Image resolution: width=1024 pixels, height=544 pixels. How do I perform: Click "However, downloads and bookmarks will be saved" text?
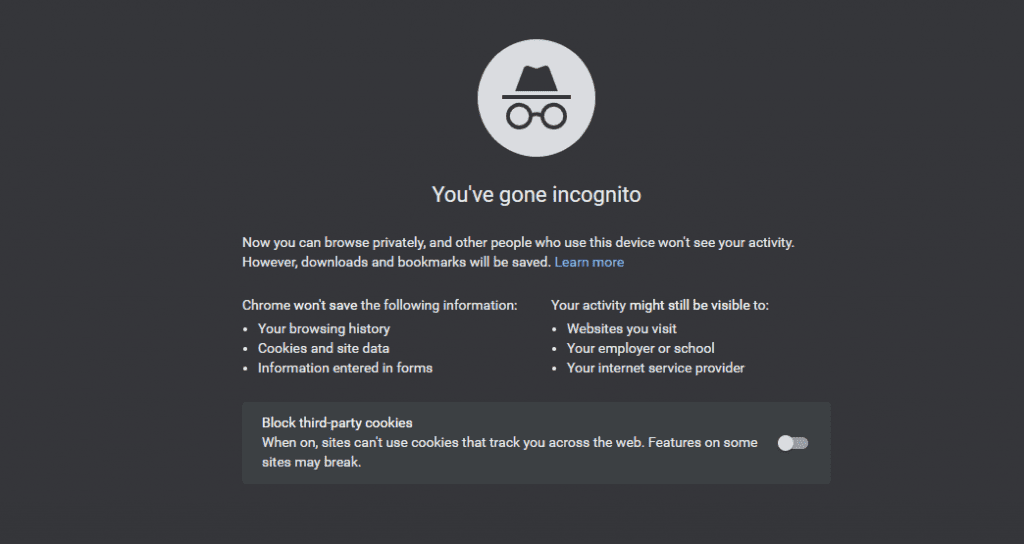[x=397, y=262]
